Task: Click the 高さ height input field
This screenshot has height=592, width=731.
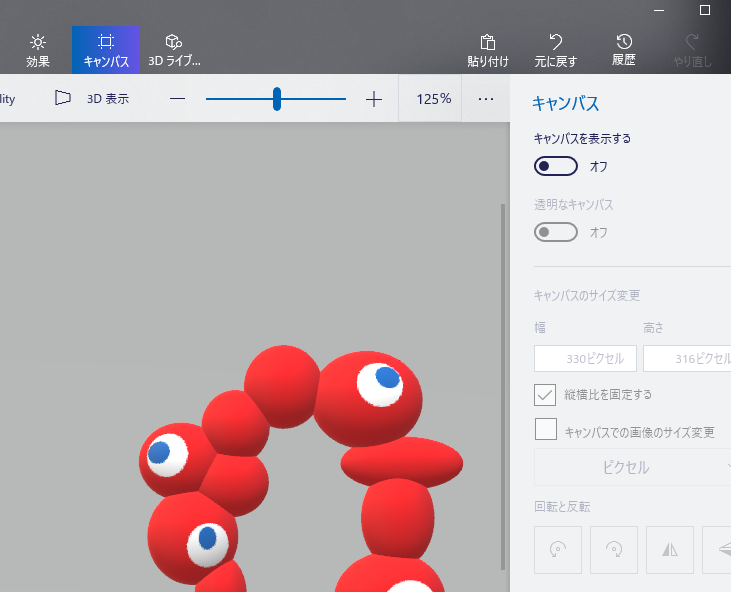Action: coord(687,358)
